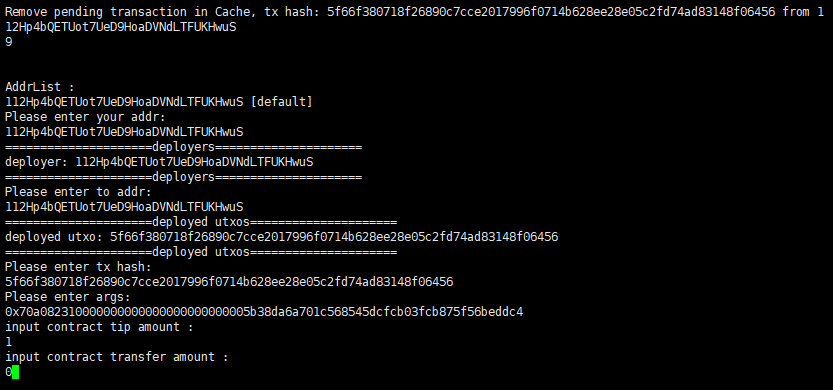This screenshot has width=833, height=390.
Task: Click the standalone '9' output line
Action: pos(8,41)
